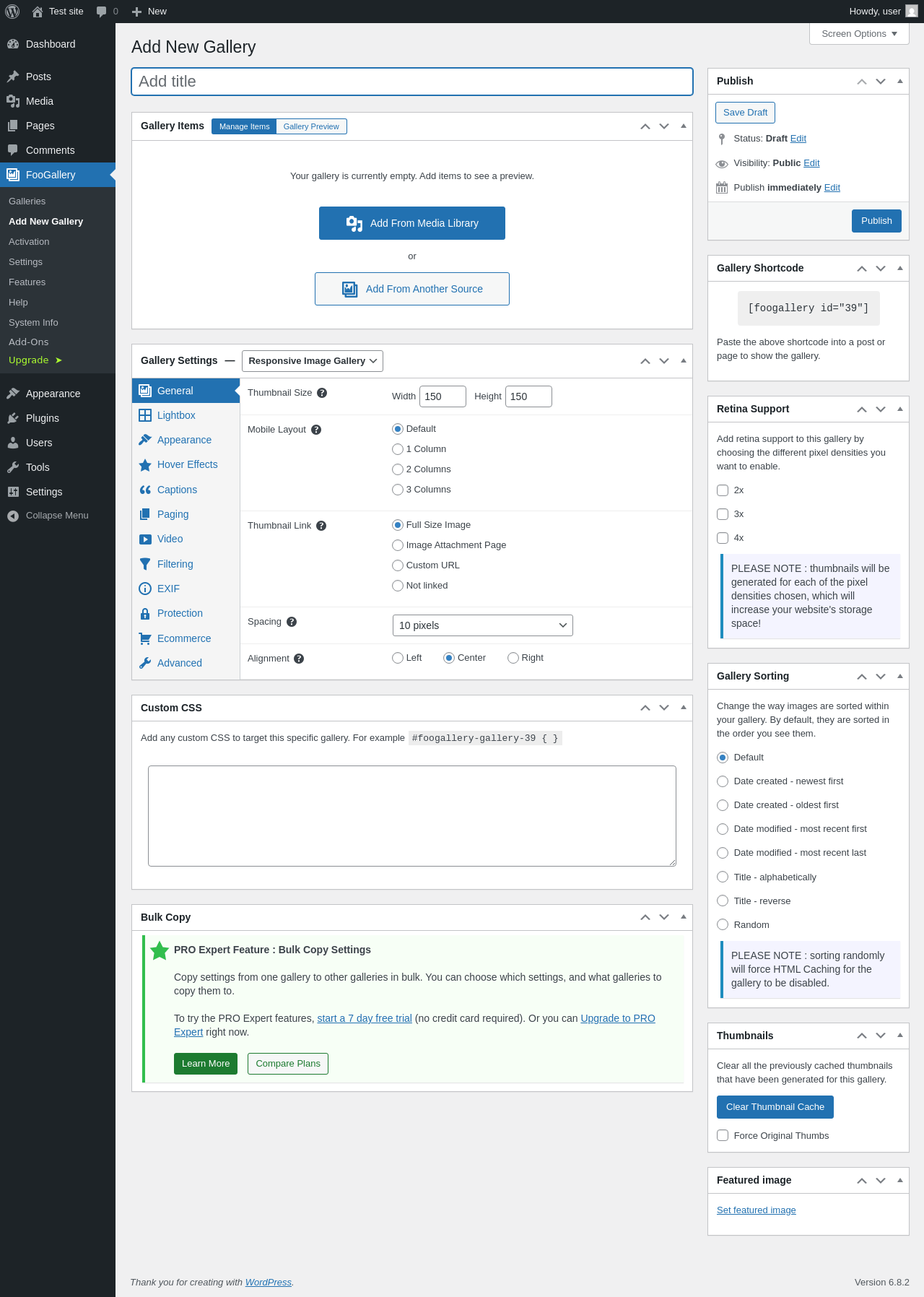
Task: Enable 2x retina support checkbox
Action: (x=723, y=490)
